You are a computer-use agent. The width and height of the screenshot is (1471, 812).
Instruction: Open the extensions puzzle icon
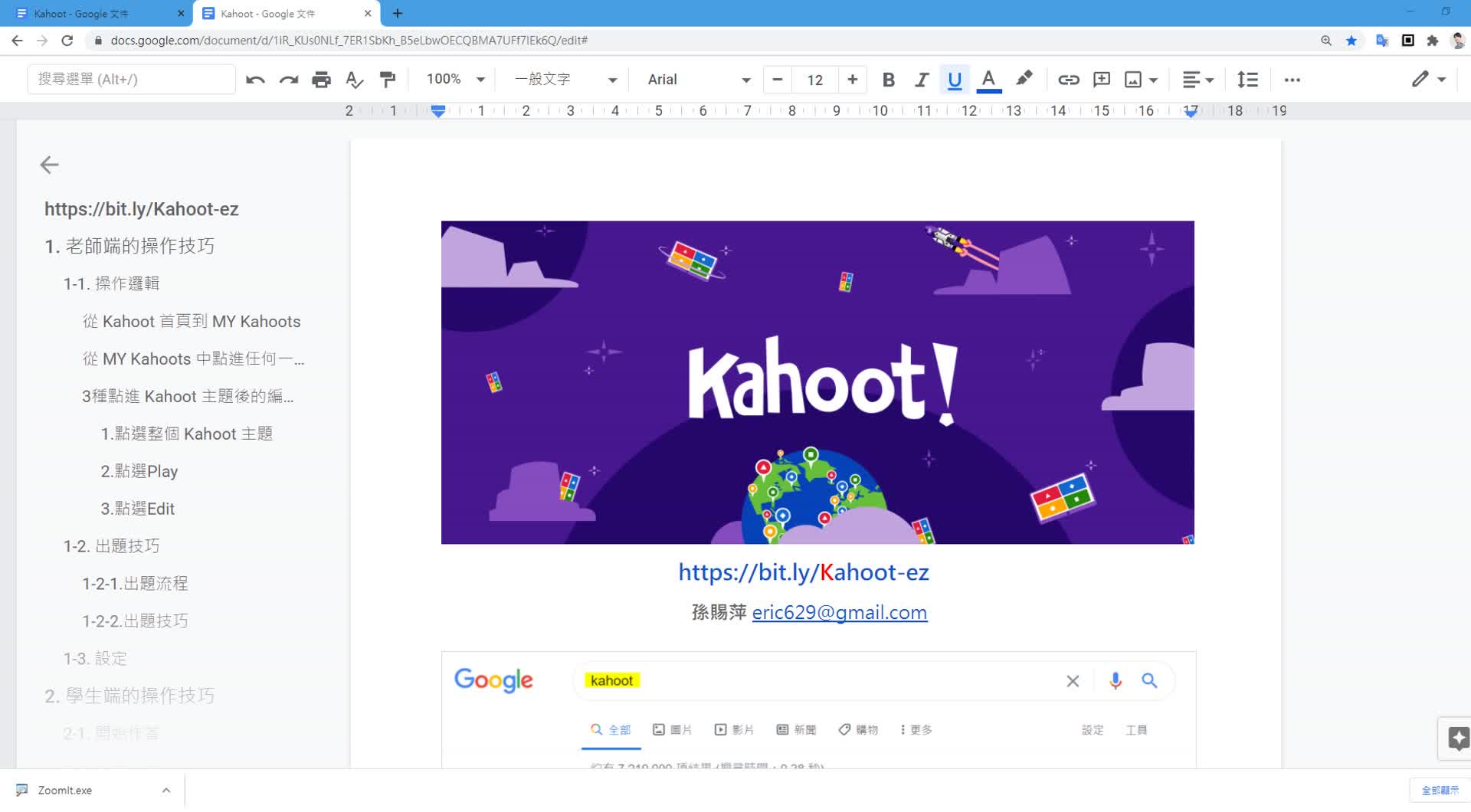point(1433,41)
